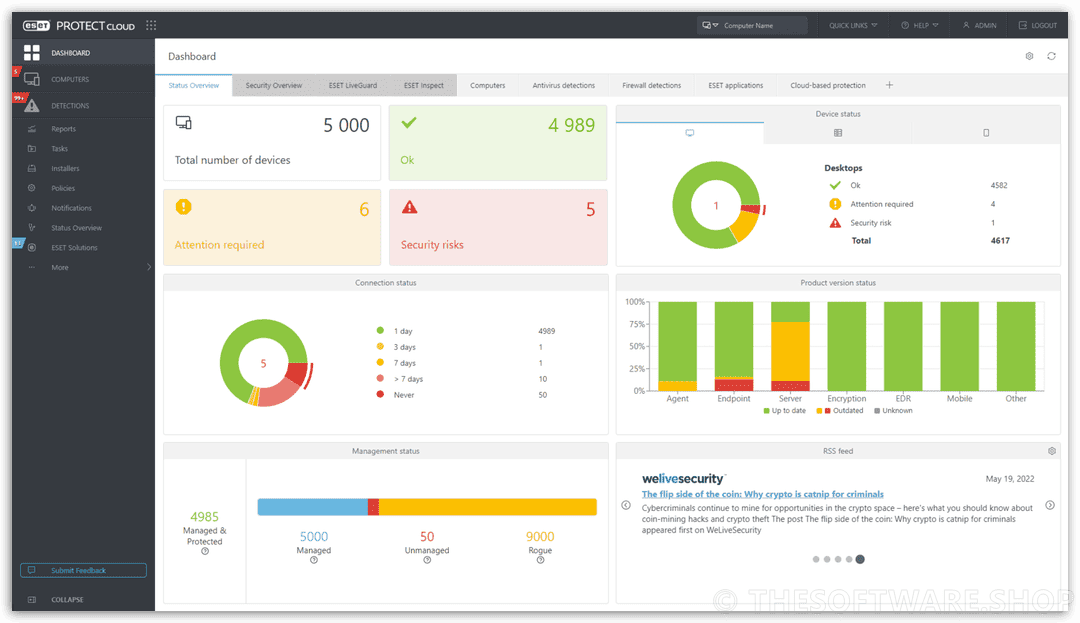Switch to the Firewall detections tab

[652, 85]
